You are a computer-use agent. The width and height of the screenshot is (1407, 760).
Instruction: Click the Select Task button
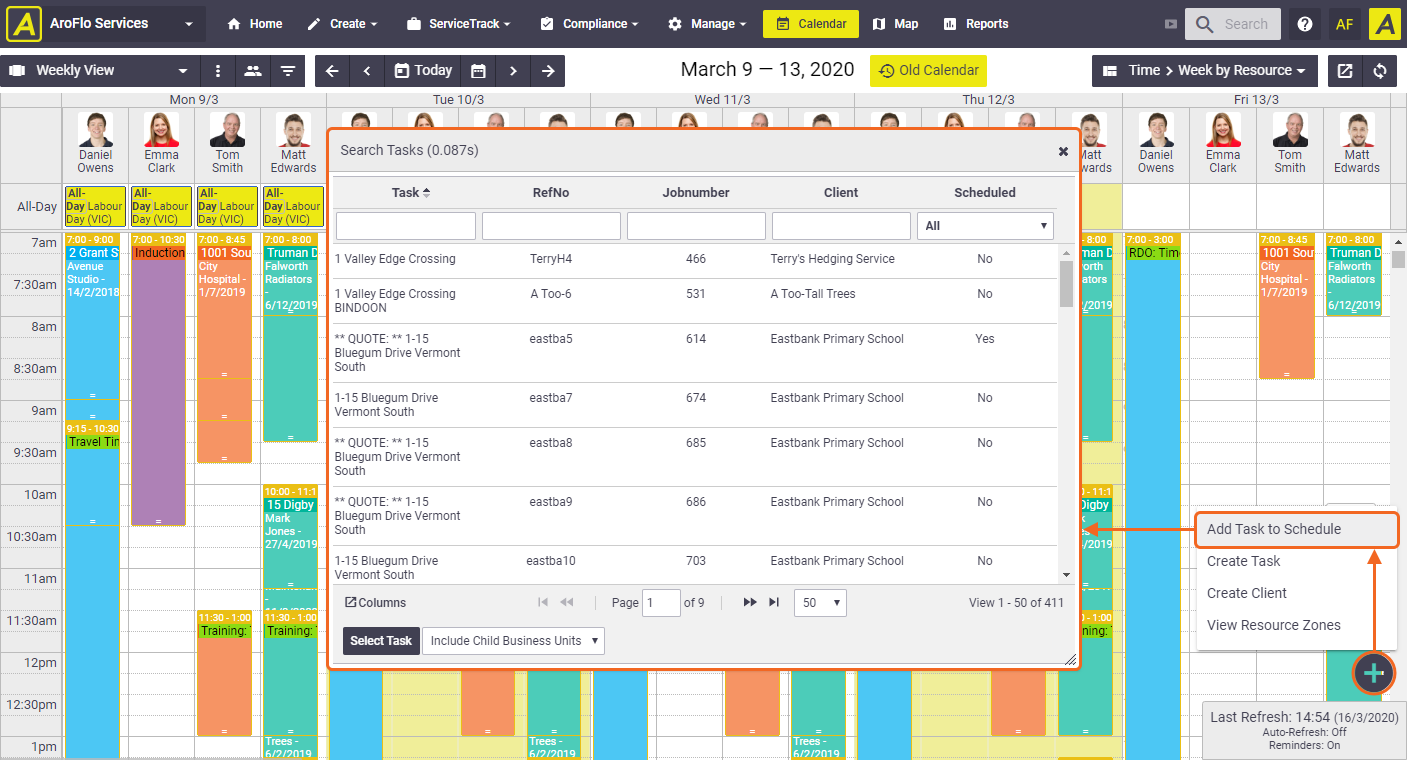tap(381, 641)
